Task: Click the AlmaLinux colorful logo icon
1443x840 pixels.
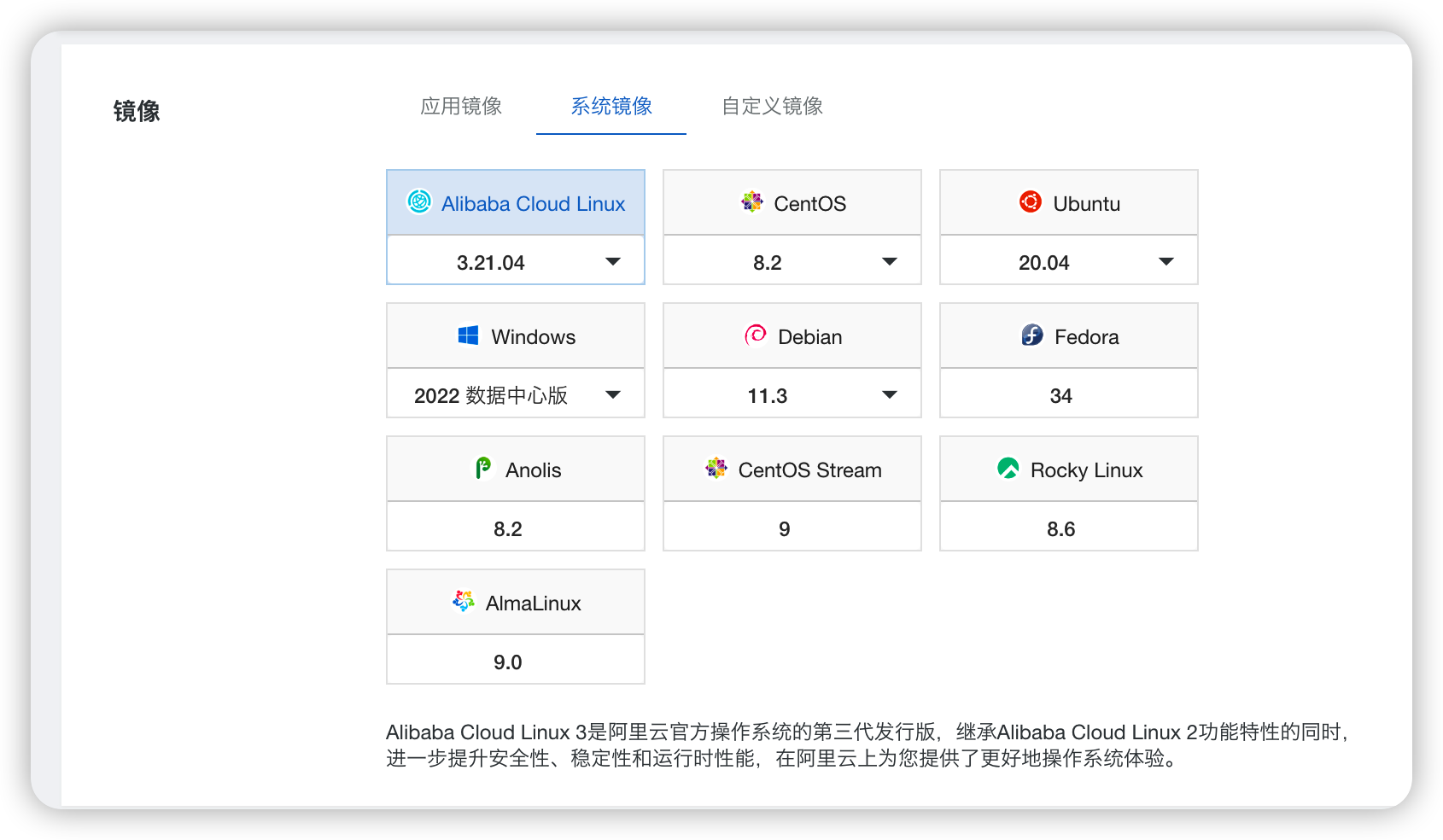Action: tap(464, 601)
